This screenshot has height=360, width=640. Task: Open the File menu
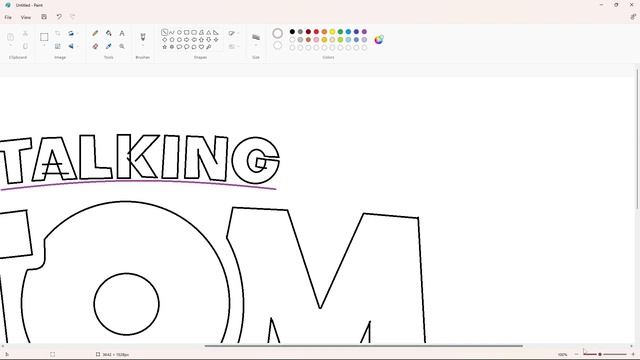pyautogui.click(x=8, y=18)
